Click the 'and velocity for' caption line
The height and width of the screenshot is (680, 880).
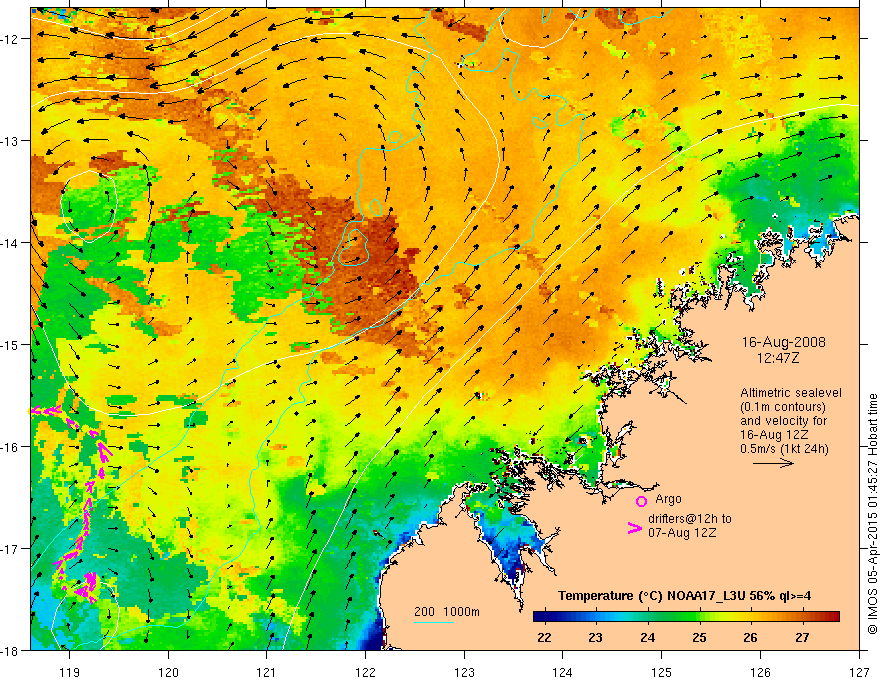click(783, 421)
